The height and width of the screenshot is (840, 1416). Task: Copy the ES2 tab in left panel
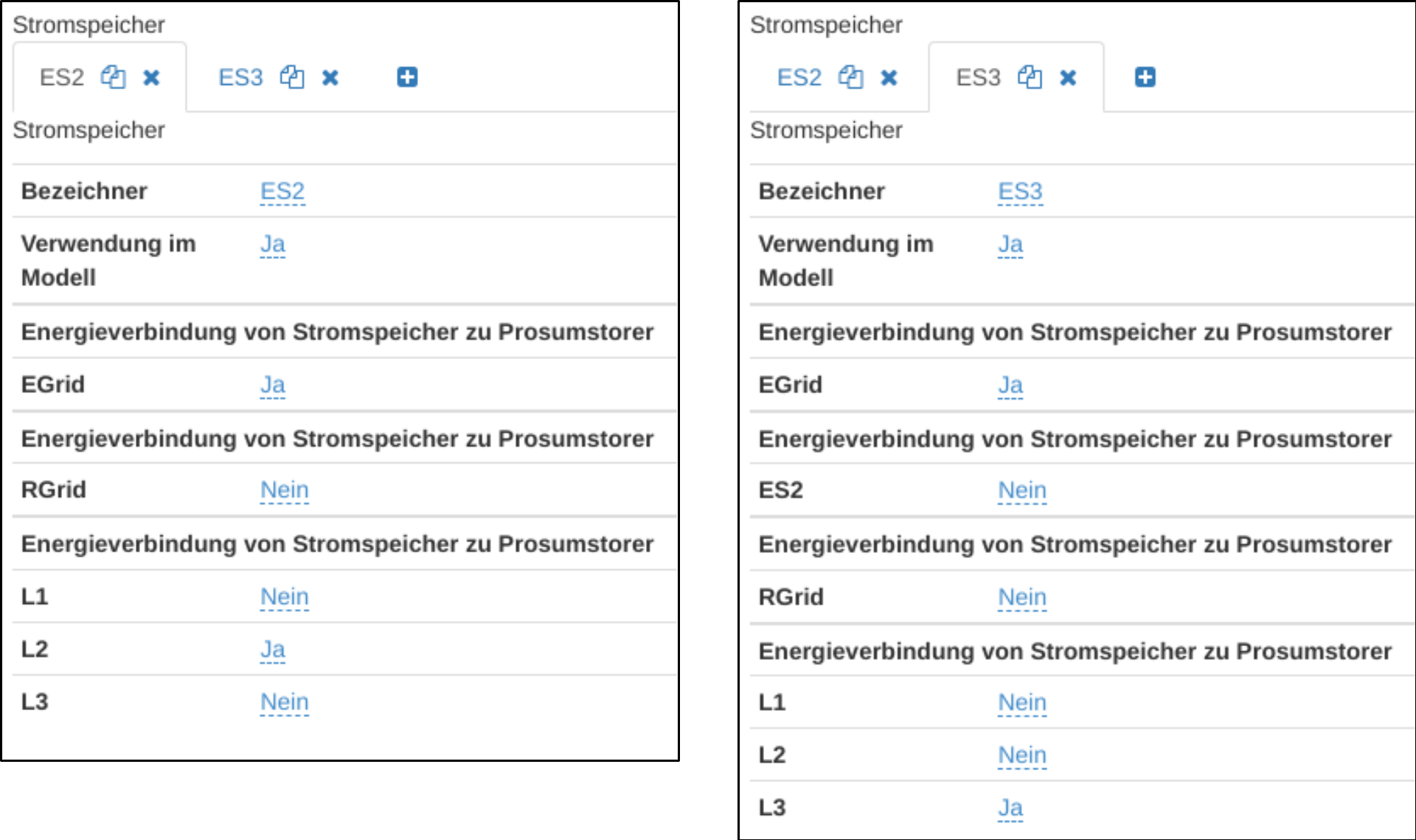coord(113,77)
